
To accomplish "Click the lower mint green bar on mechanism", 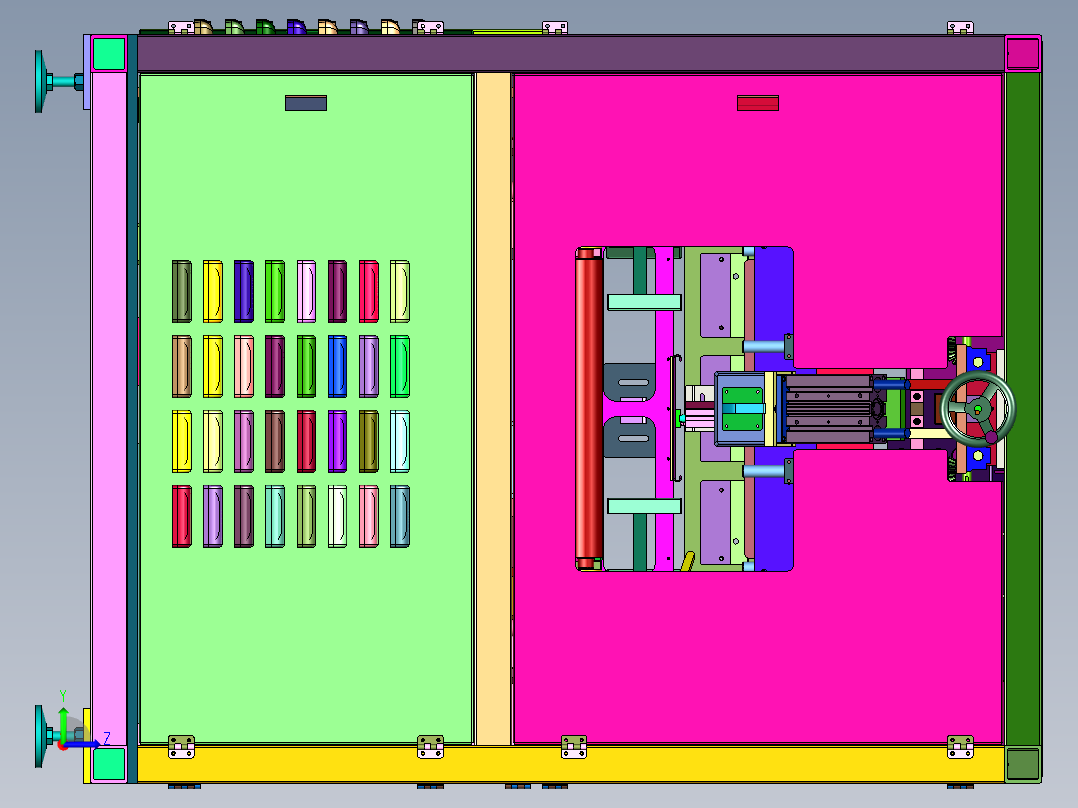I will (x=644, y=506).
